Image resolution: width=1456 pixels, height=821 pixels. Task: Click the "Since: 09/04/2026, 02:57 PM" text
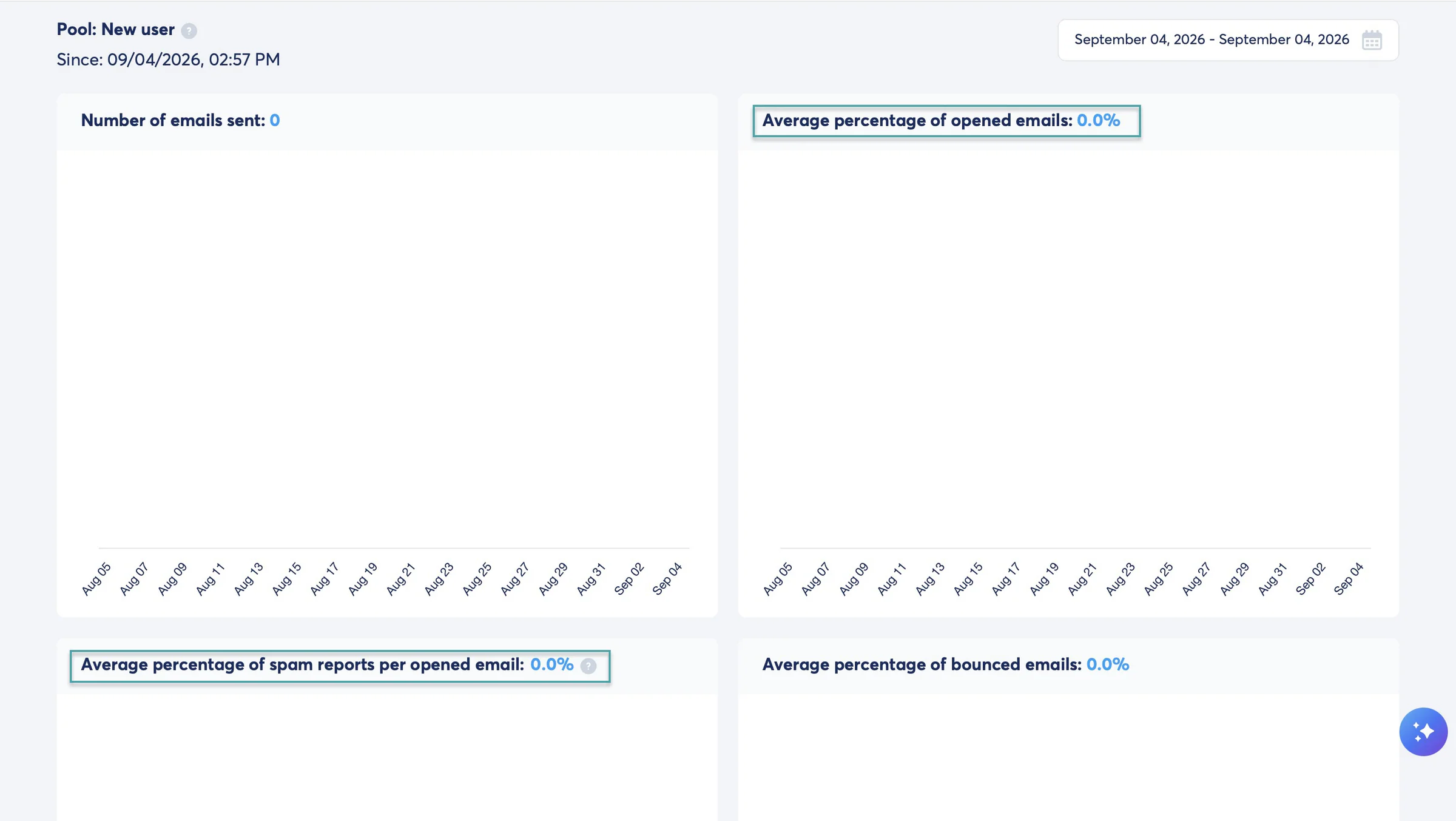(168, 59)
